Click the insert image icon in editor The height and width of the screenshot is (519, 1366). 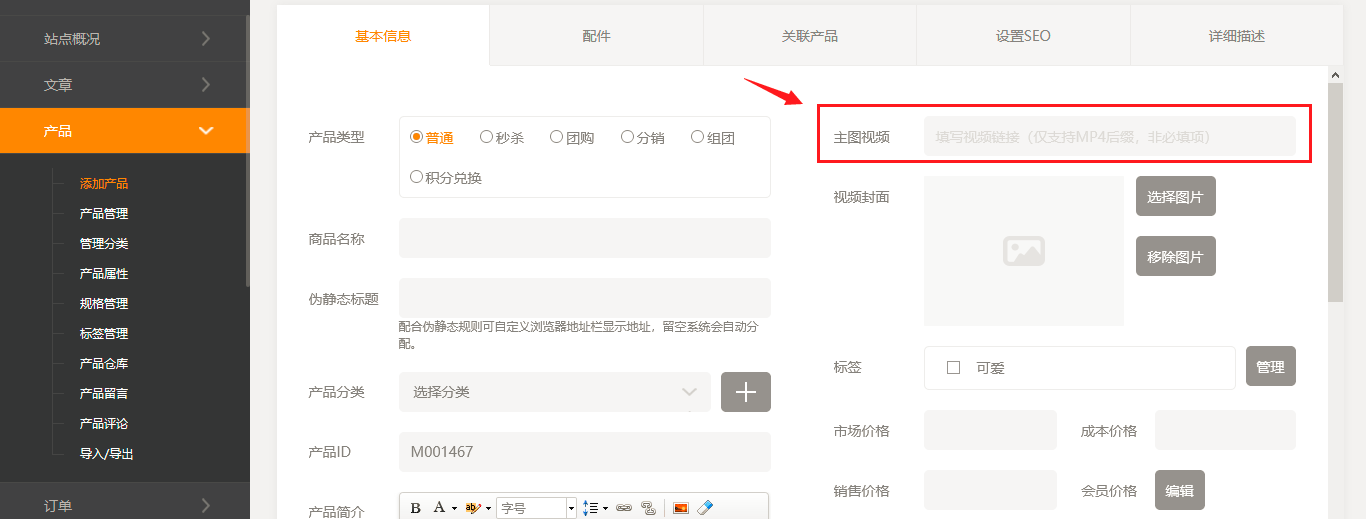click(x=681, y=508)
